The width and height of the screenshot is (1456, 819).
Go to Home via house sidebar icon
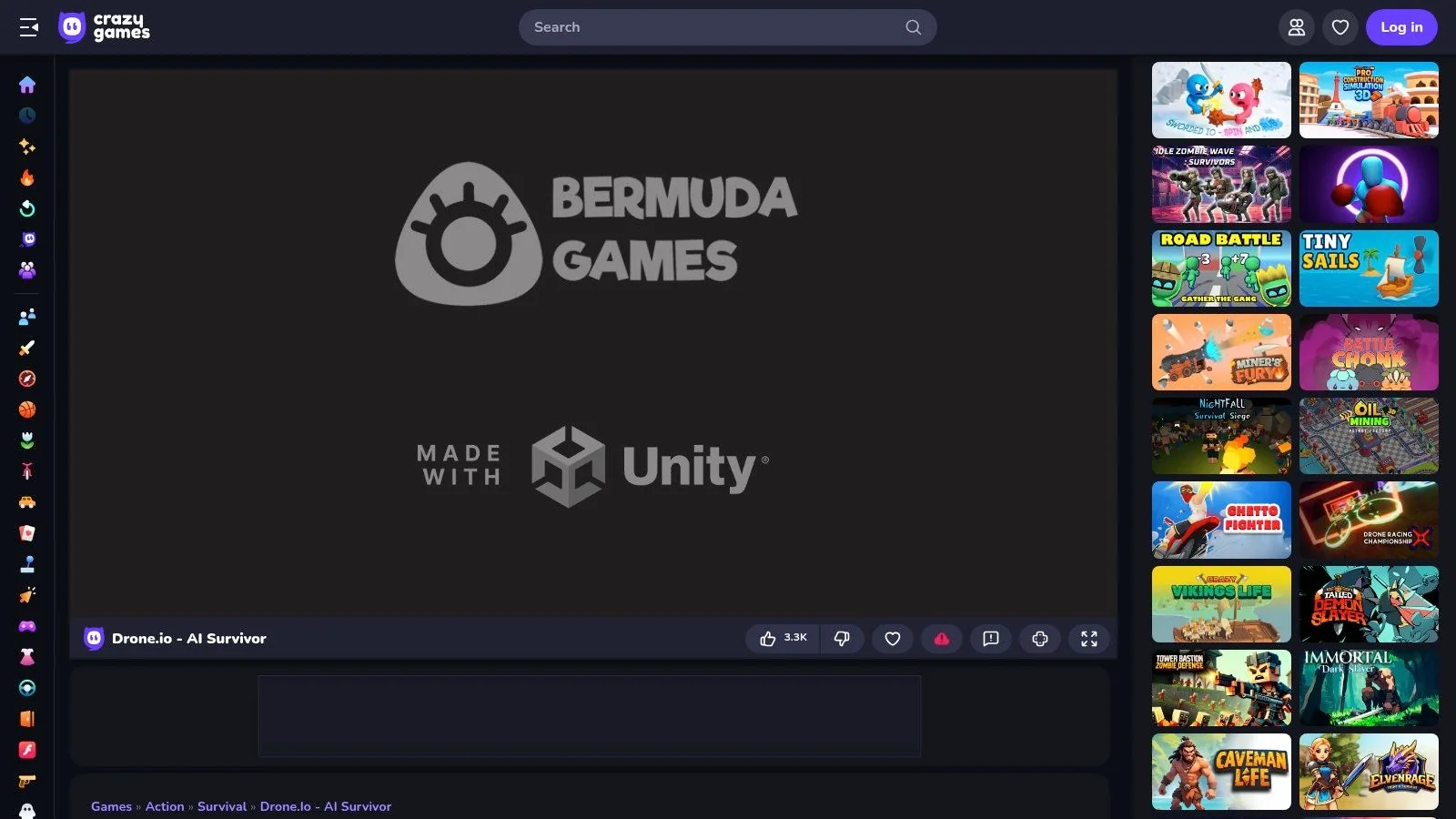point(27,85)
